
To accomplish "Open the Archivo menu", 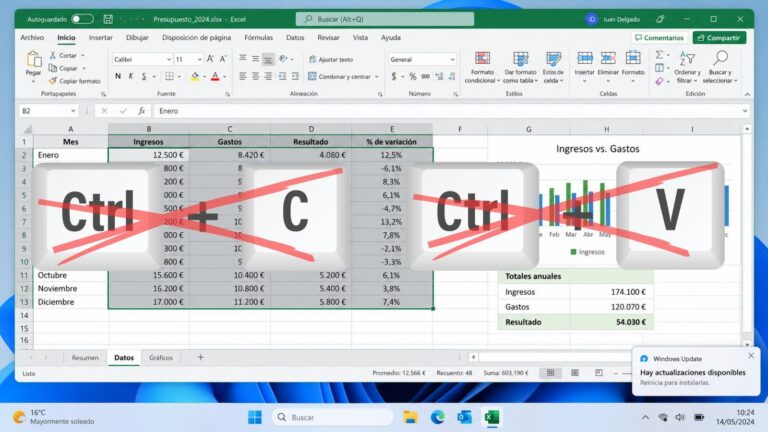I will click(x=32, y=37).
